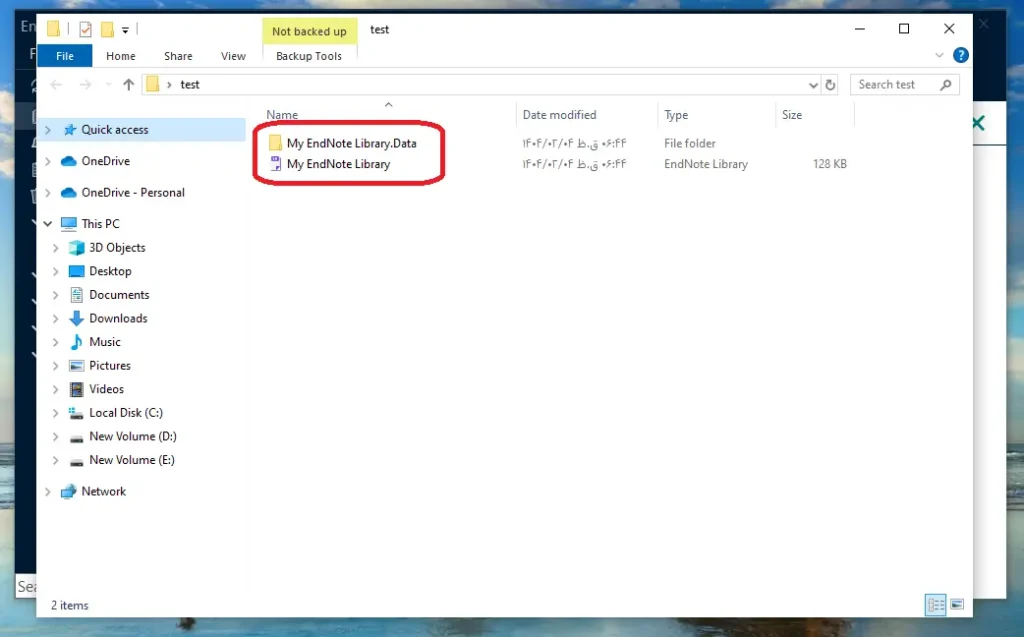
Task: Click the Videos film icon
Action: point(76,389)
